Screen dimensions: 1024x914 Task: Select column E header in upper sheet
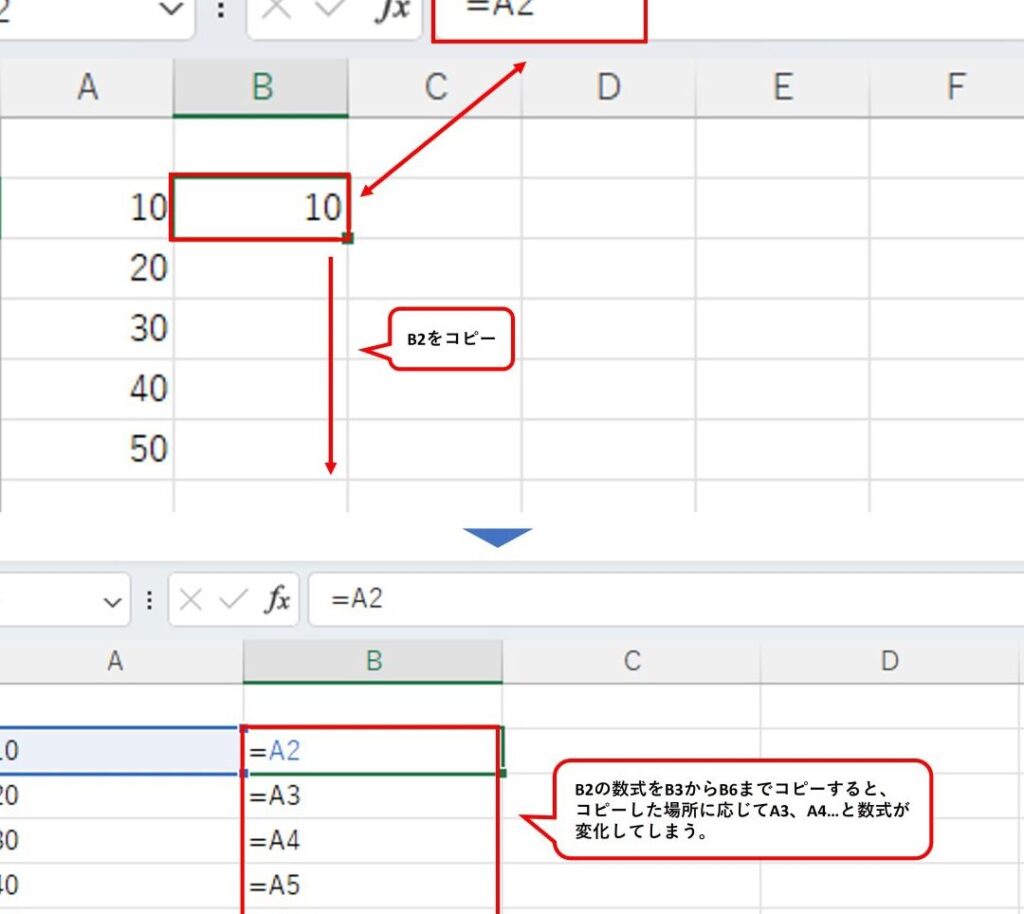tap(782, 87)
